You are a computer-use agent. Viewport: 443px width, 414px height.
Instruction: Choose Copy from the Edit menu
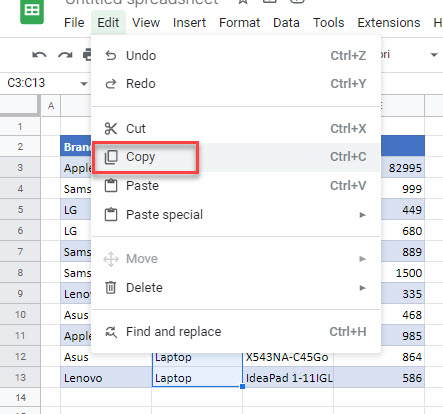coord(236,157)
